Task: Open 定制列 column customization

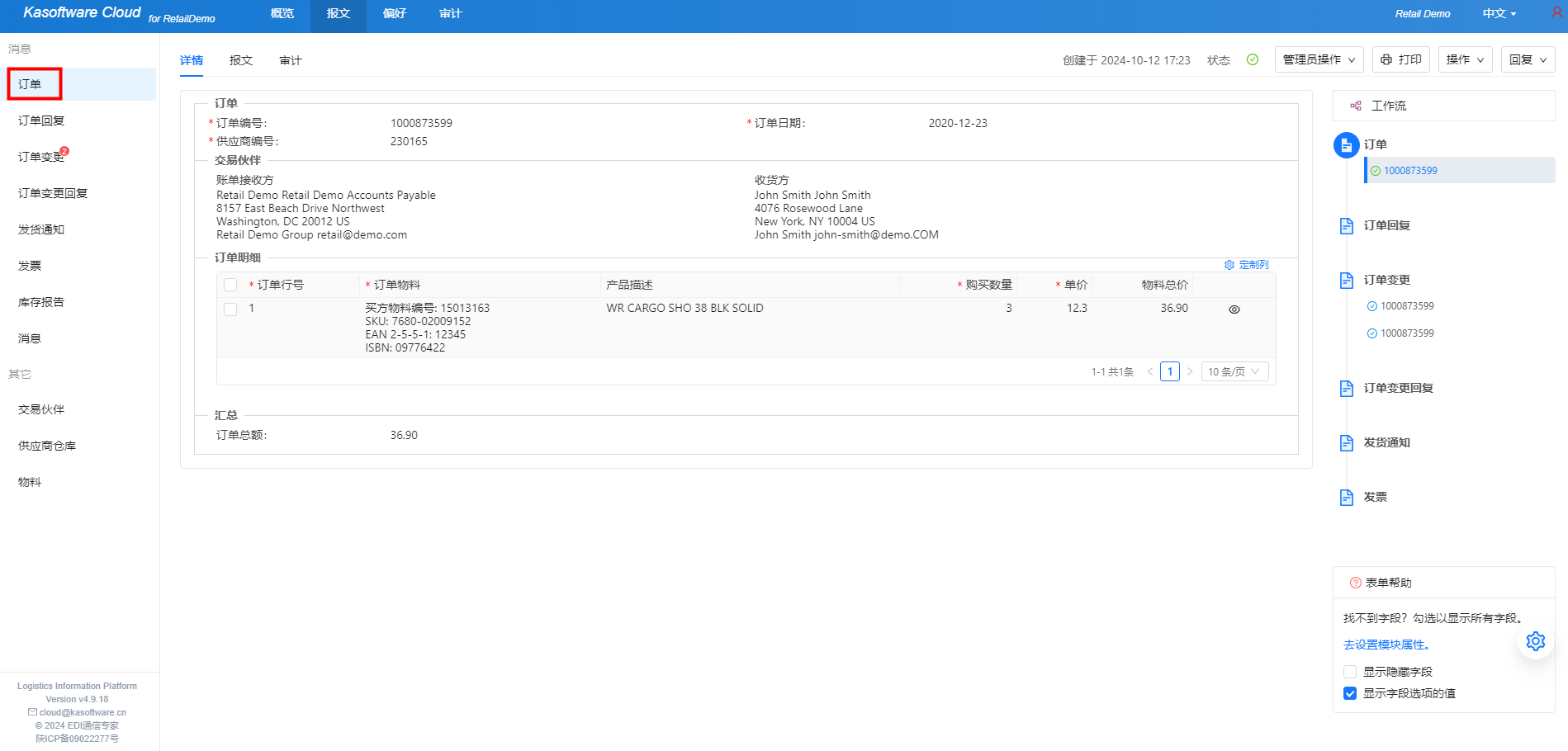Action: click(1246, 265)
